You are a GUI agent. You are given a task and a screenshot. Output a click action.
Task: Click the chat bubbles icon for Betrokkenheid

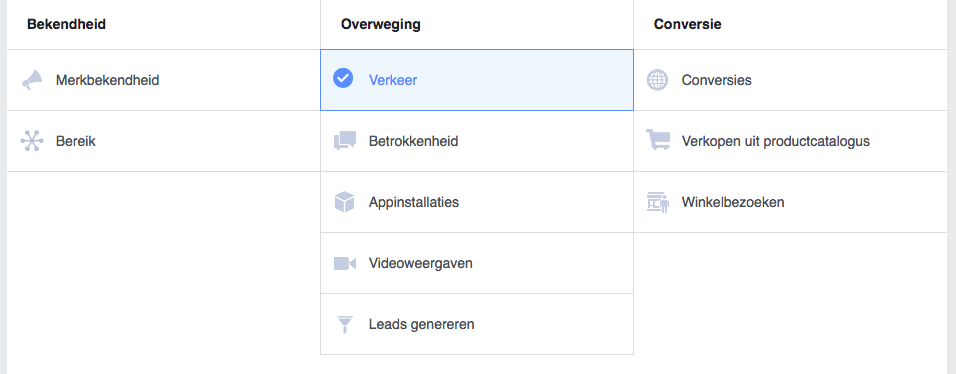click(344, 141)
